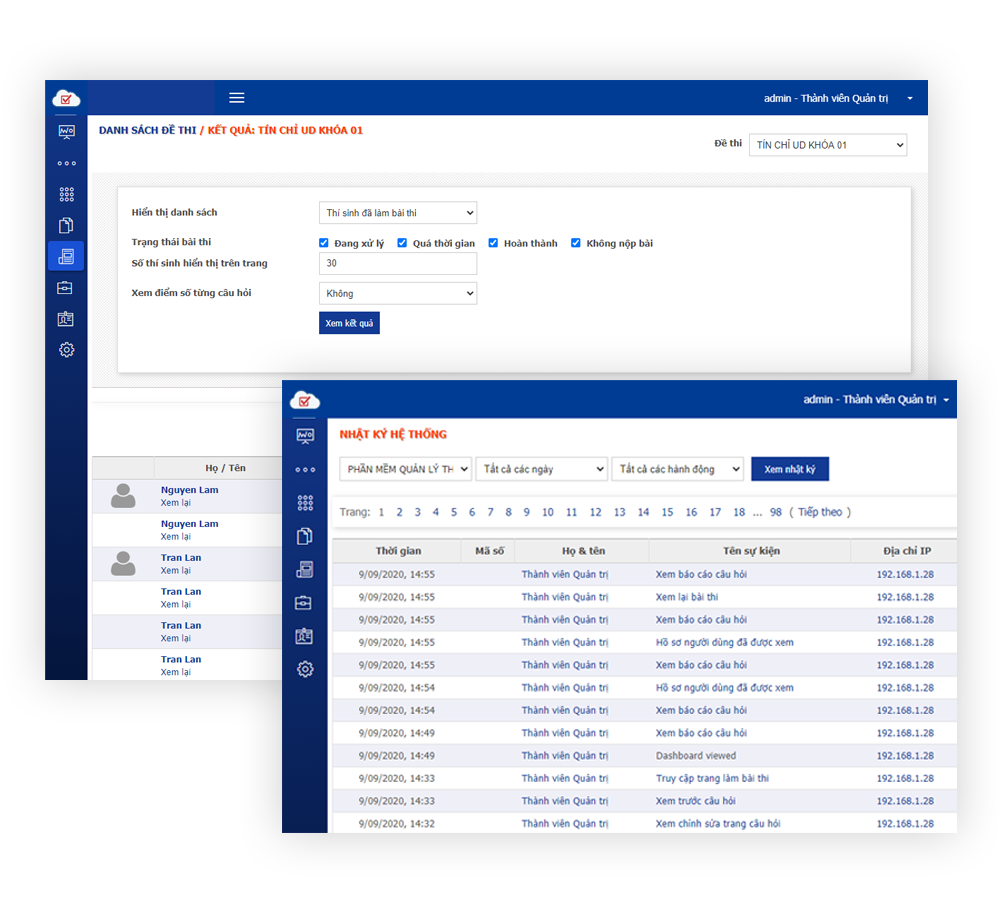Open the exam list icon in the log window sidebar
This screenshot has height=900, width=1000.
305,570
